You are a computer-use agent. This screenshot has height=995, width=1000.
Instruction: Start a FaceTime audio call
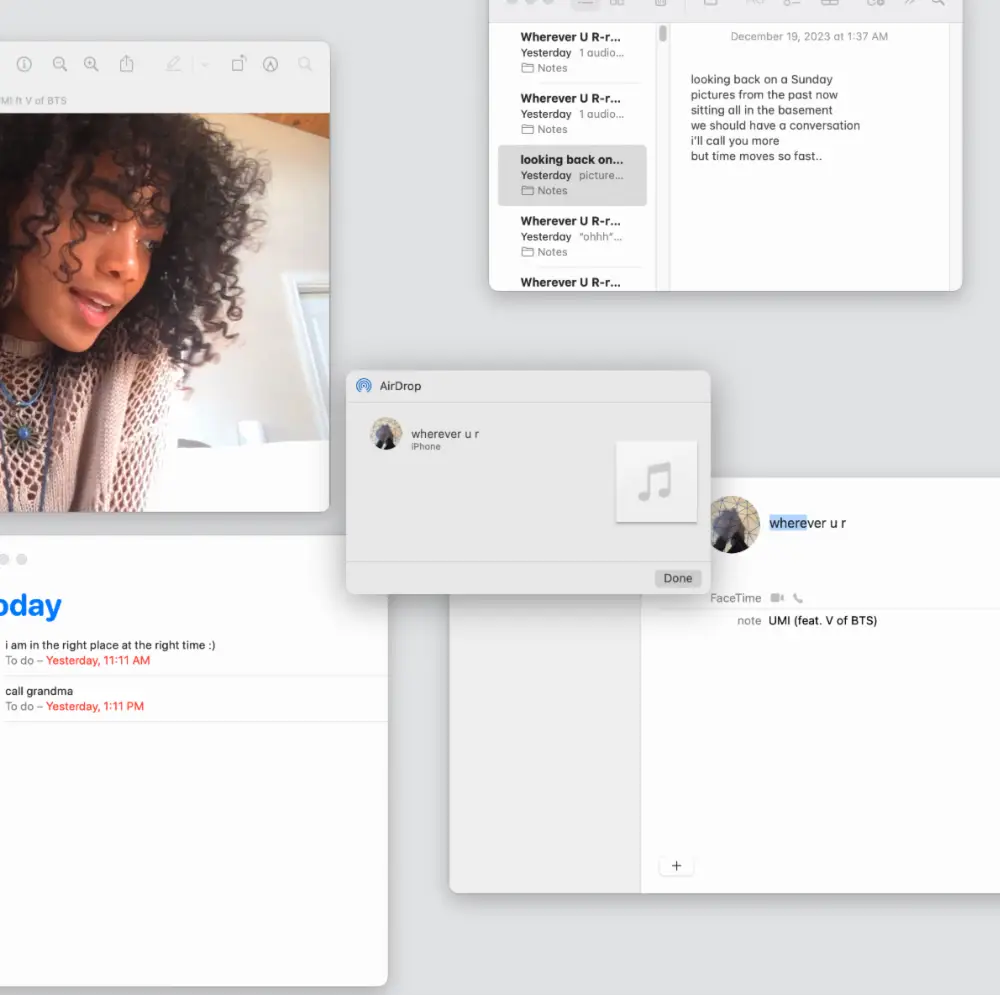point(798,598)
